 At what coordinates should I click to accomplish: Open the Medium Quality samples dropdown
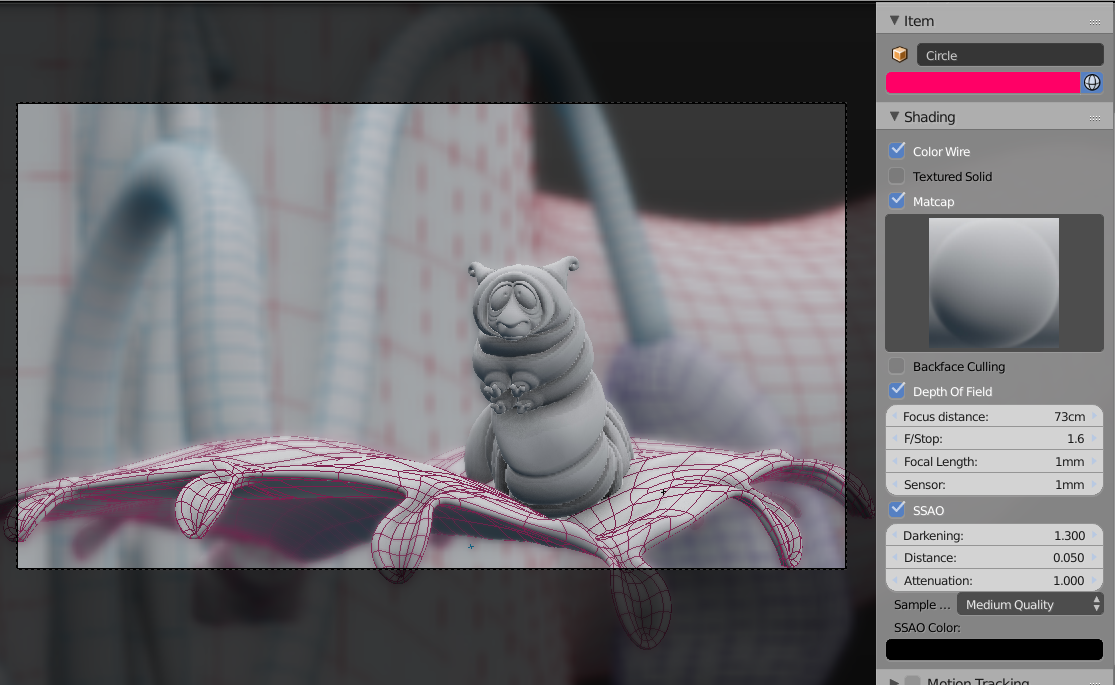tap(1030, 604)
